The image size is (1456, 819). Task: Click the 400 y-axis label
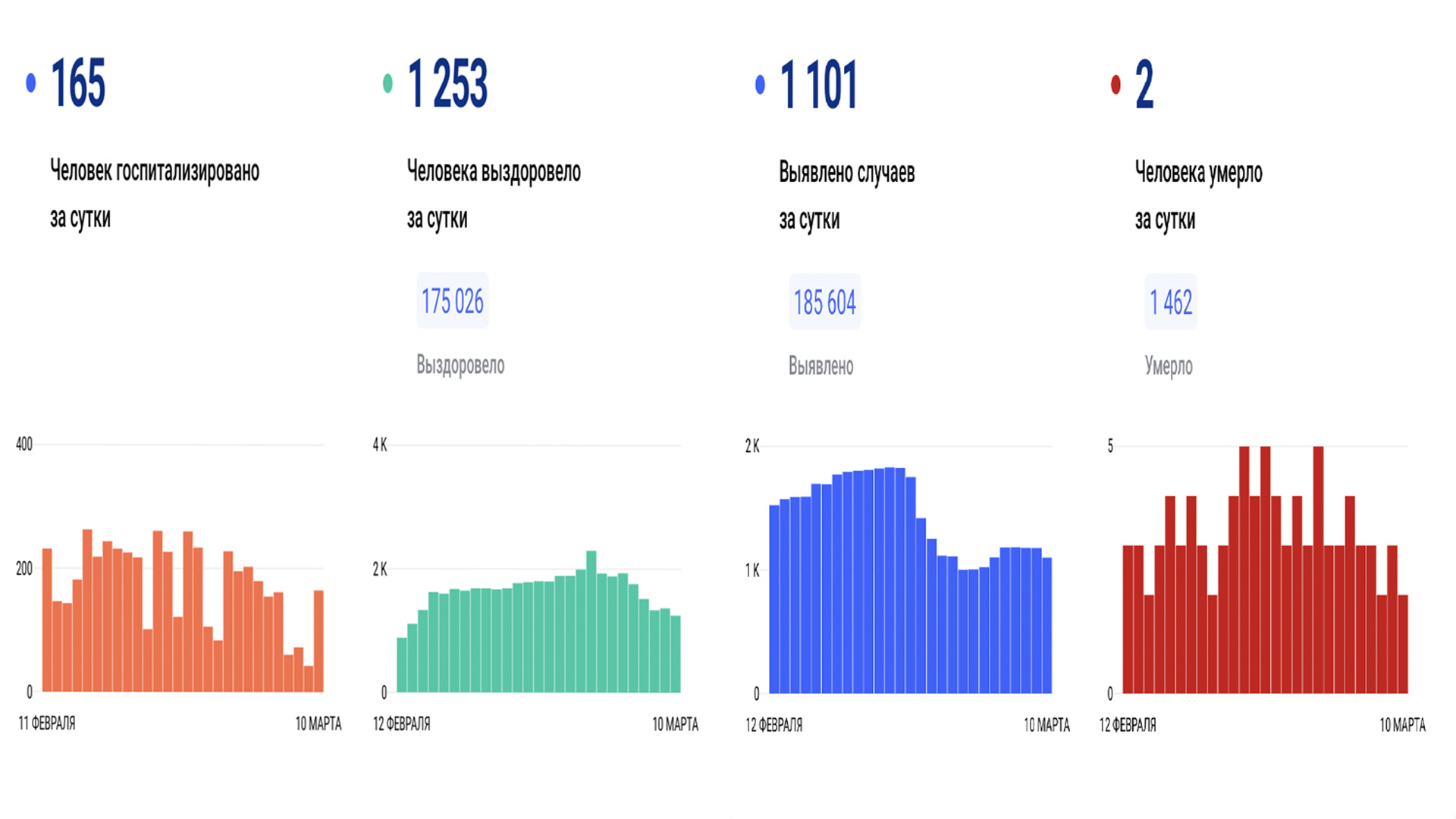[x=24, y=444]
